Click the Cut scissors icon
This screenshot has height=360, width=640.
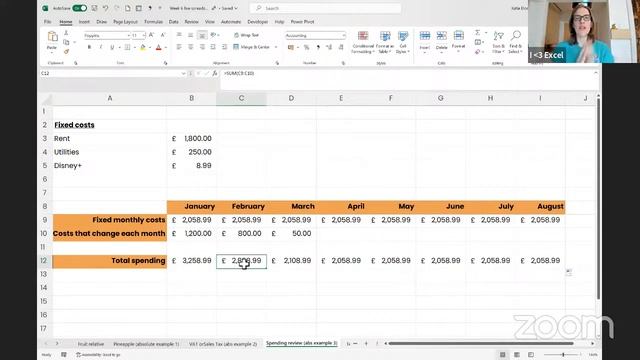pyautogui.click(x=66, y=33)
